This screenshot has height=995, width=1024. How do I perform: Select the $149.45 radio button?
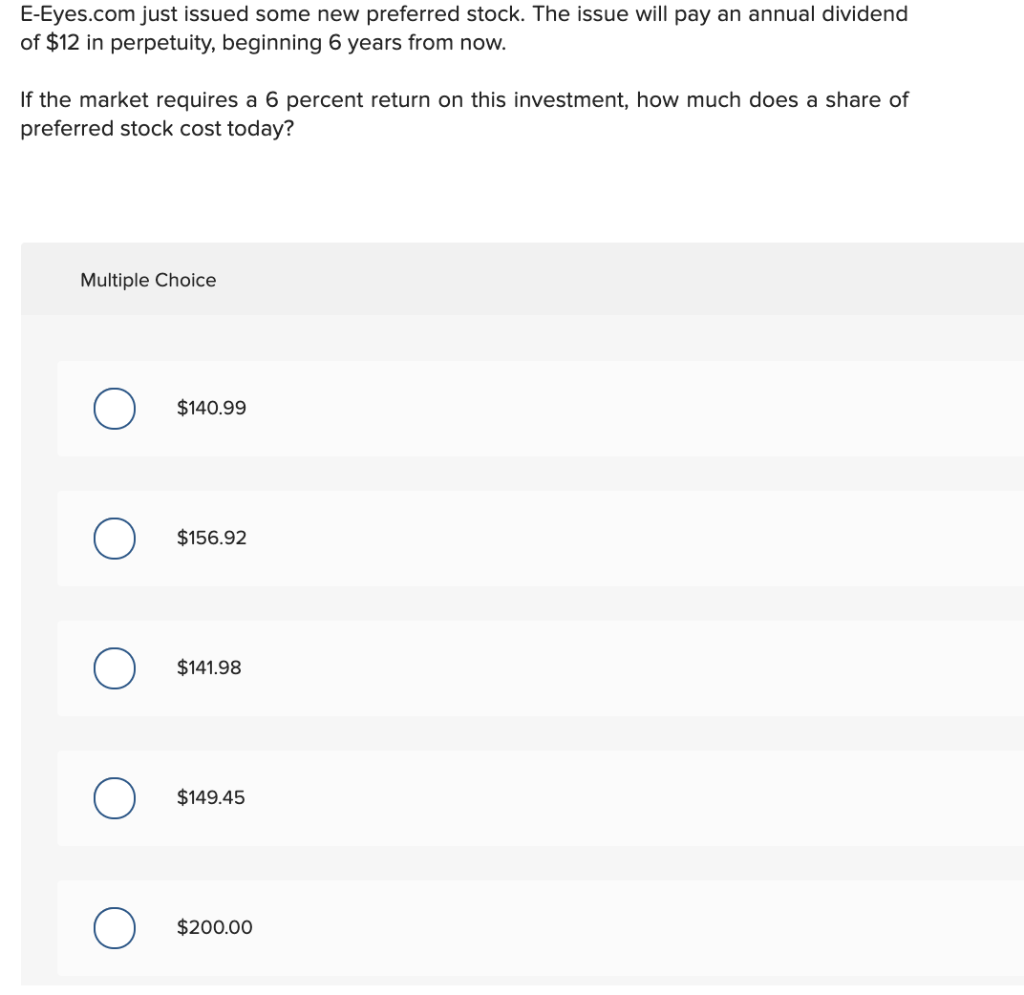pyautogui.click(x=113, y=798)
